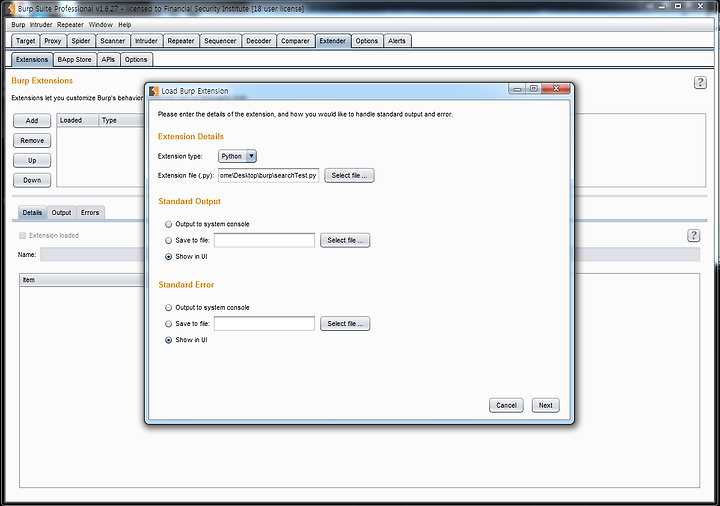Image resolution: width=720 pixels, height=506 pixels.
Task: Open the Extension type Python dropdown
Action: pyautogui.click(x=237, y=156)
